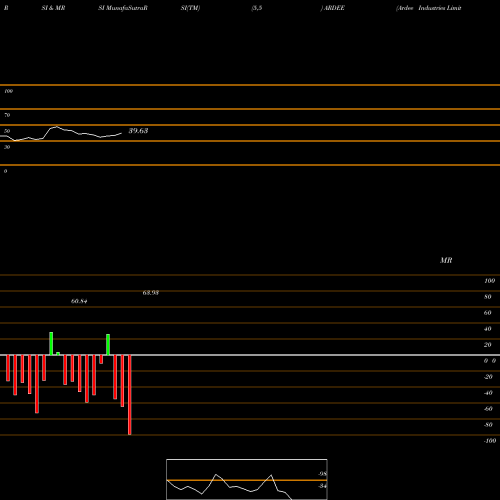Select the MR axis label -20

488,377
